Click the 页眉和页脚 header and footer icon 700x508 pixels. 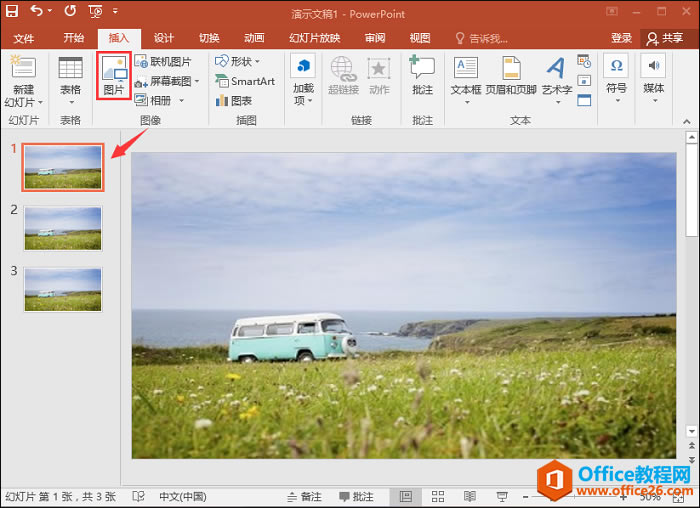512,75
